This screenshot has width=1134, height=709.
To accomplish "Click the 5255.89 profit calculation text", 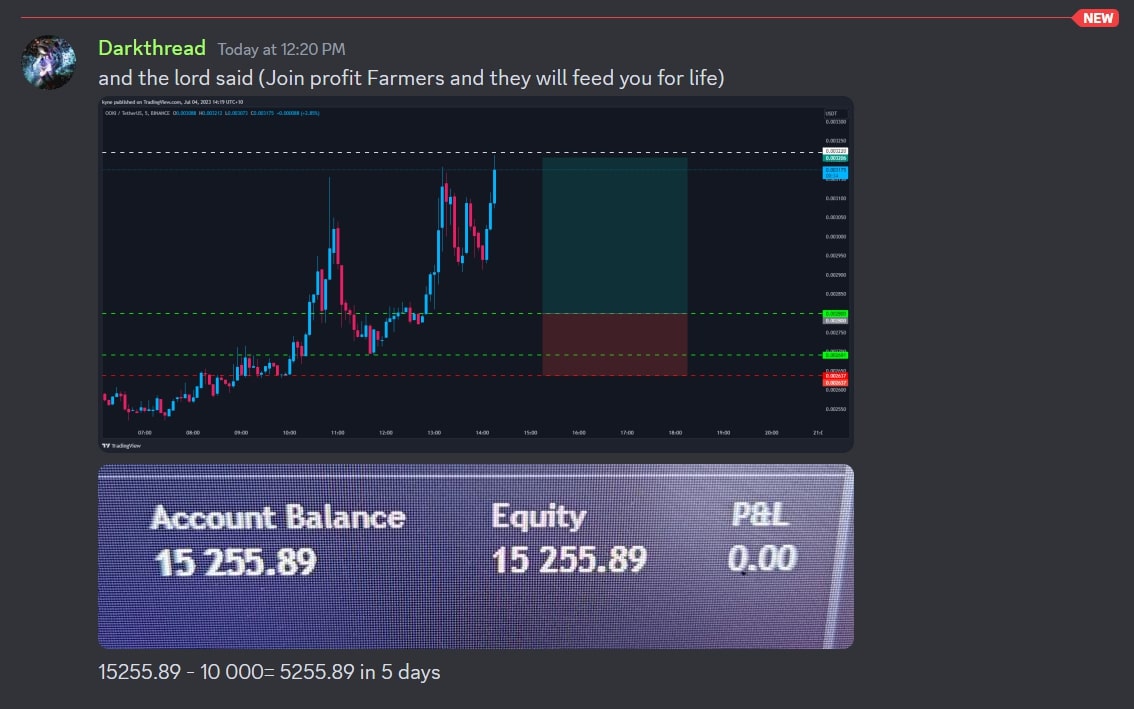I will (x=270, y=672).
